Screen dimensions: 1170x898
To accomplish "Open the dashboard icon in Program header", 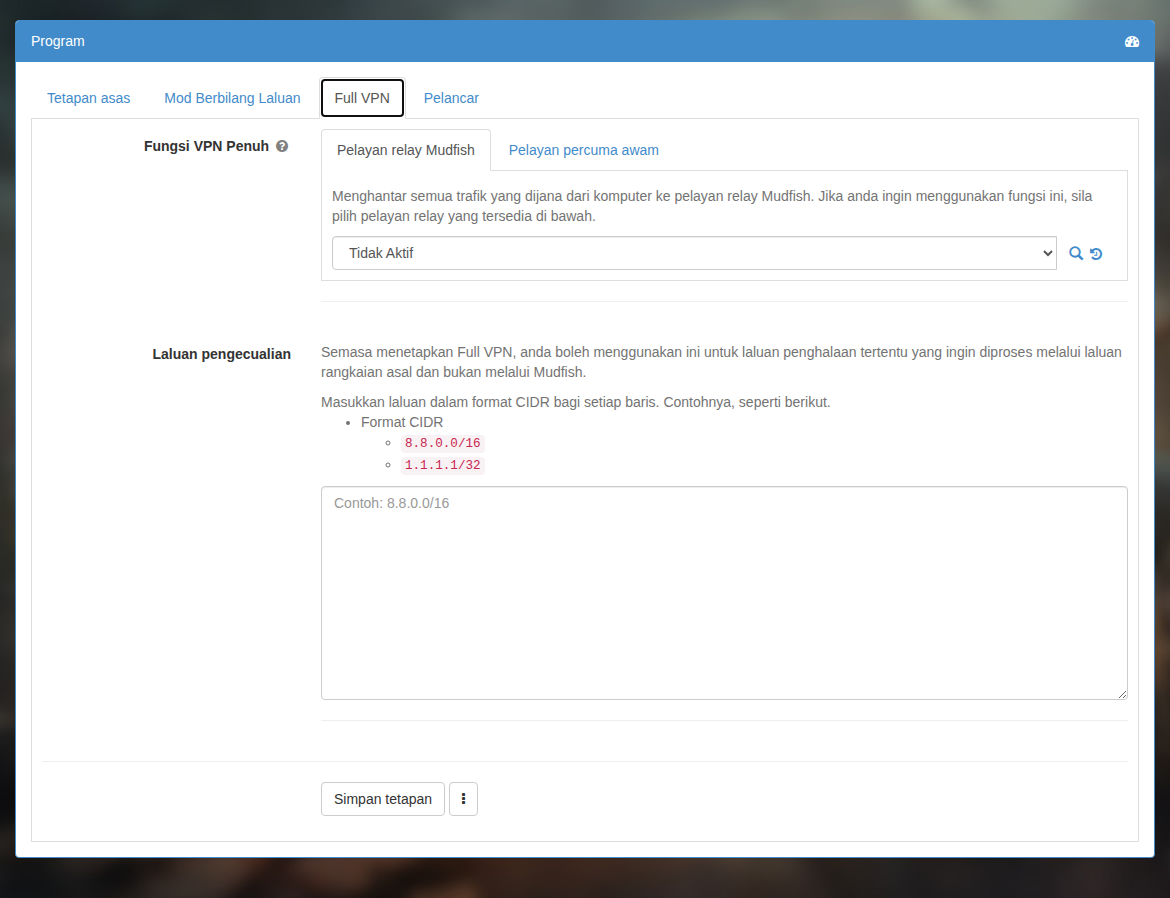I will click(1131, 42).
